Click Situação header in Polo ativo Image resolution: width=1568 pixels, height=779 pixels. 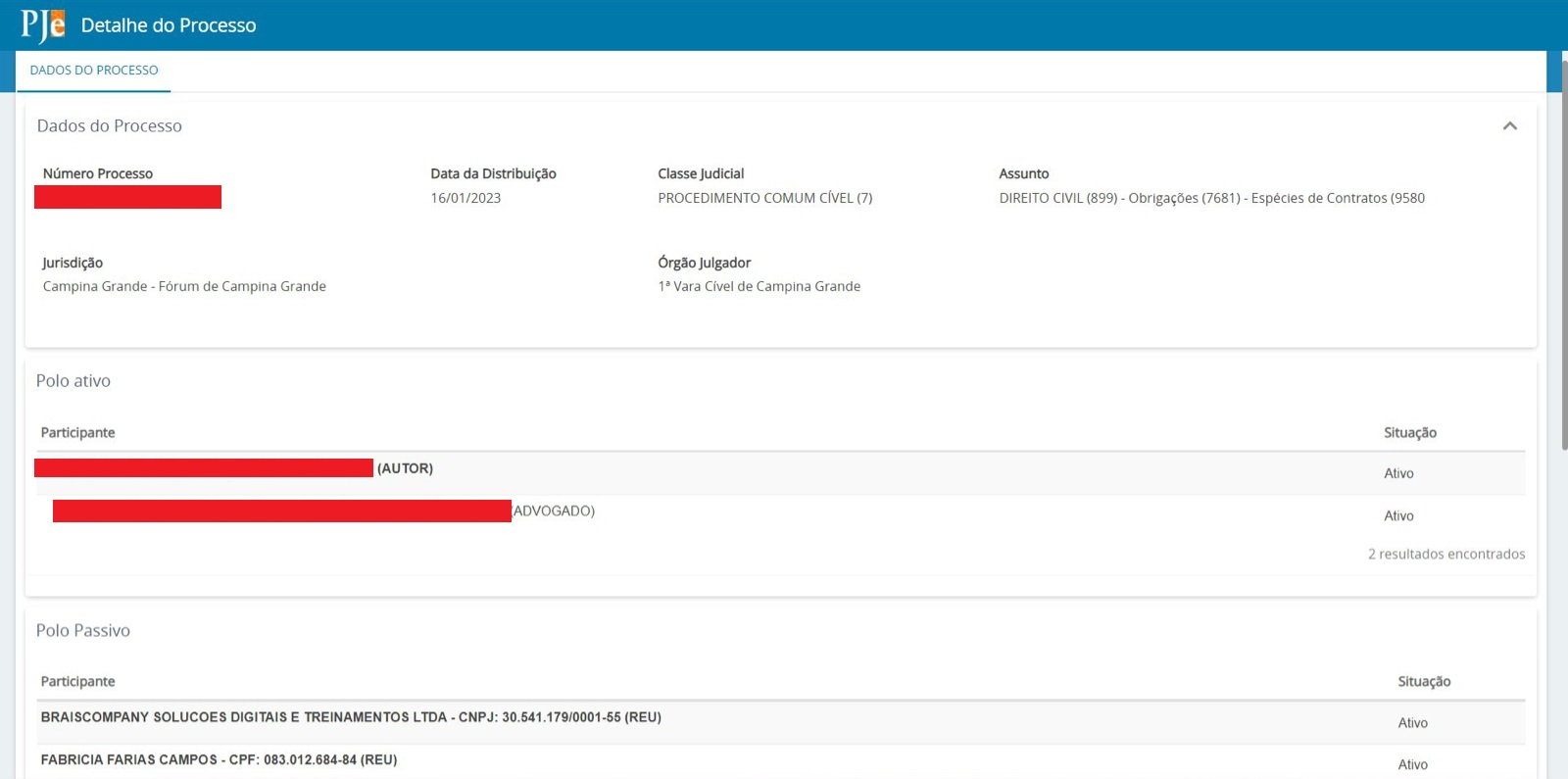point(1410,432)
